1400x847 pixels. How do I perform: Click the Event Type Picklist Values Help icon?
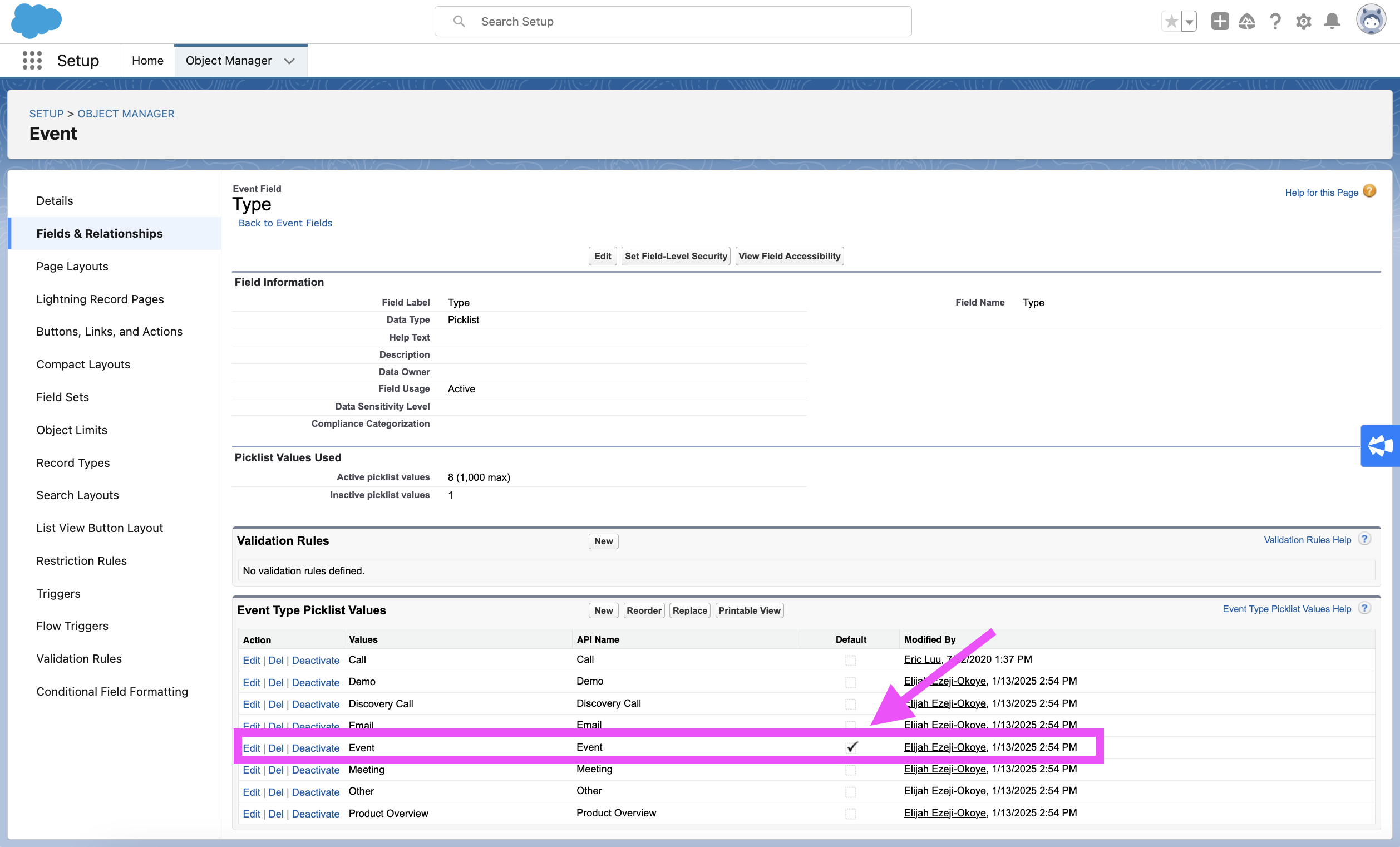[x=1364, y=608]
